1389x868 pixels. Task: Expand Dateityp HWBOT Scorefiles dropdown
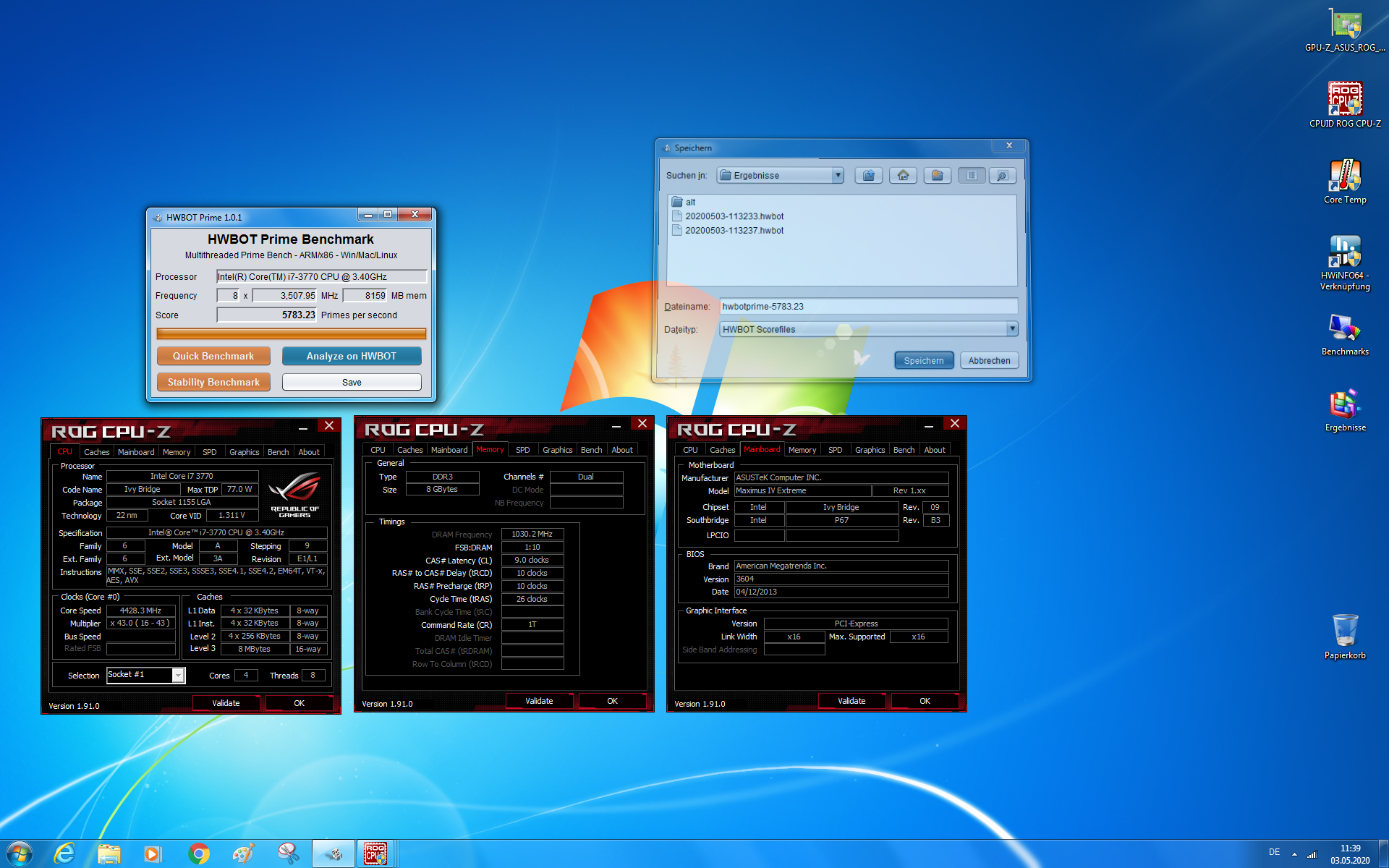coord(1013,329)
